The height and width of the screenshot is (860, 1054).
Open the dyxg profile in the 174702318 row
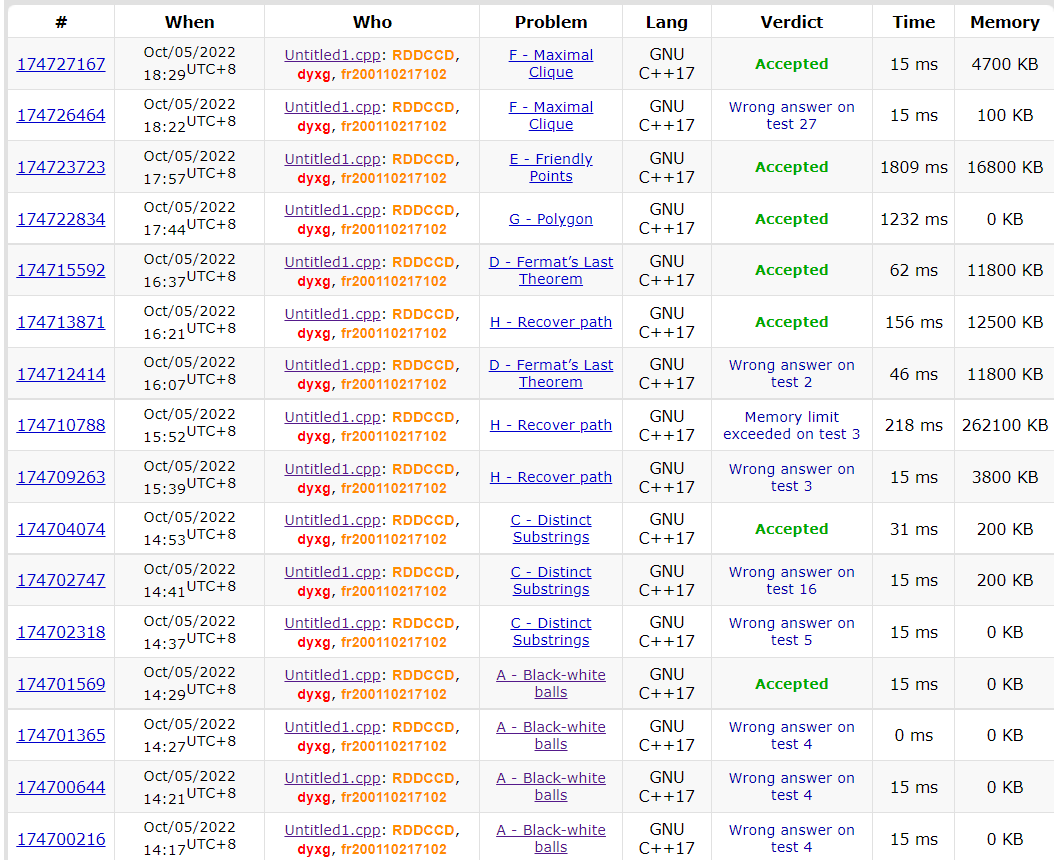tap(314, 642)
